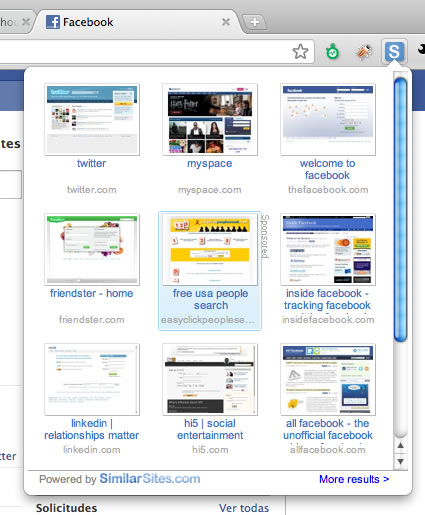Click the Sponsored label beside people search

tap(265, 236)
